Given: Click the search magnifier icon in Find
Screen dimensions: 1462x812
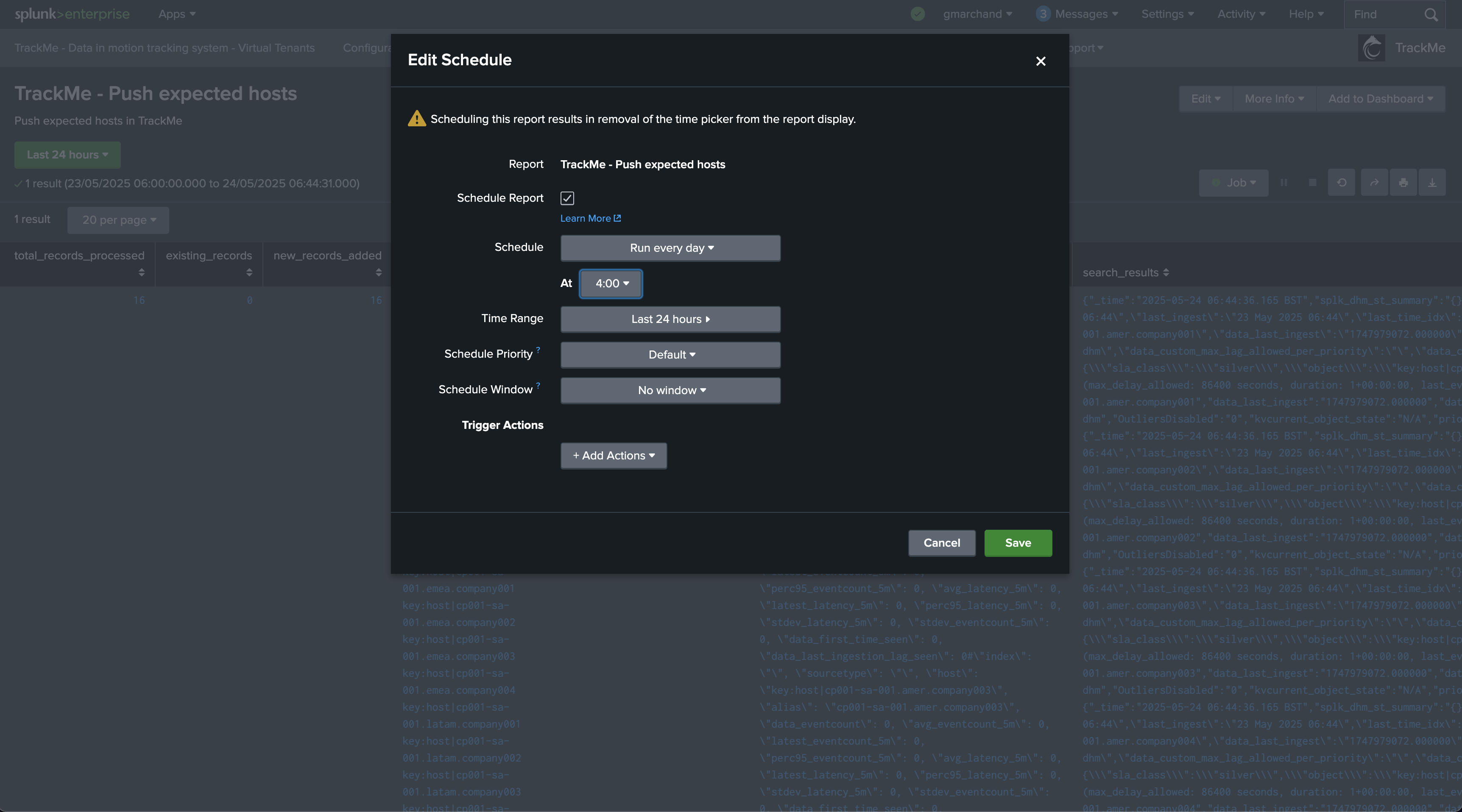Looking at the screenshot, I should click(1431, 15).
